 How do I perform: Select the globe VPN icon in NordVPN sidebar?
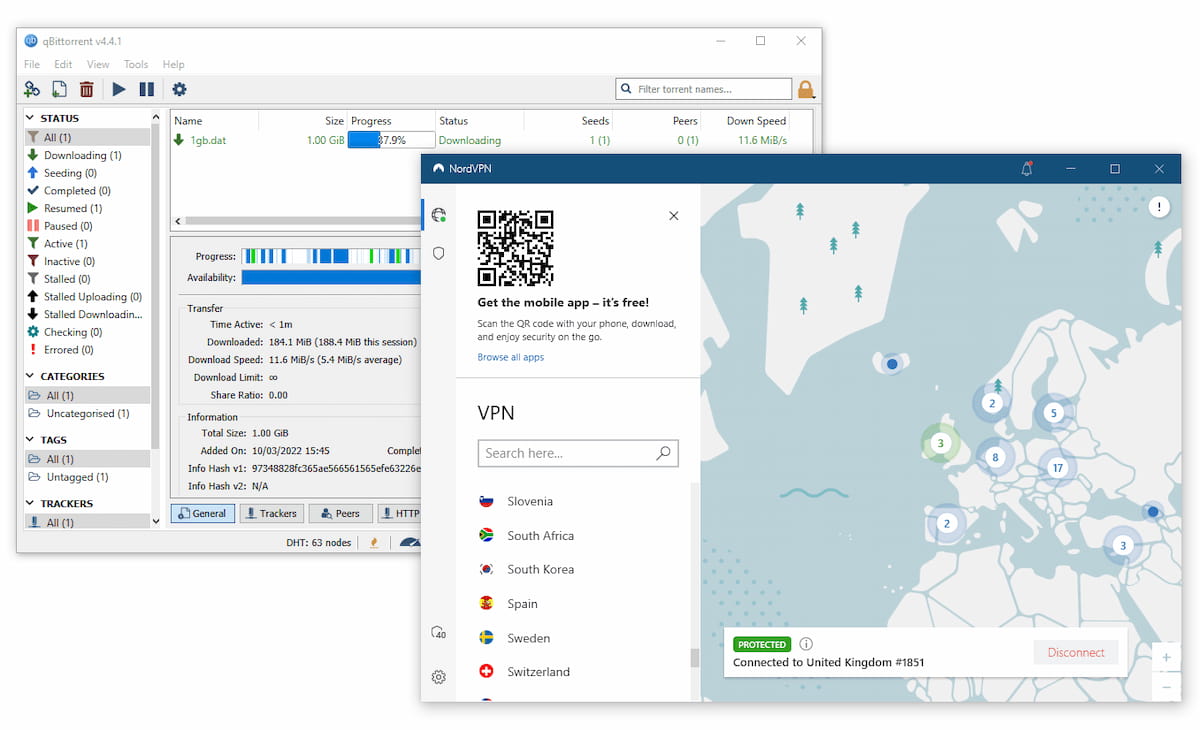(438, 214)
